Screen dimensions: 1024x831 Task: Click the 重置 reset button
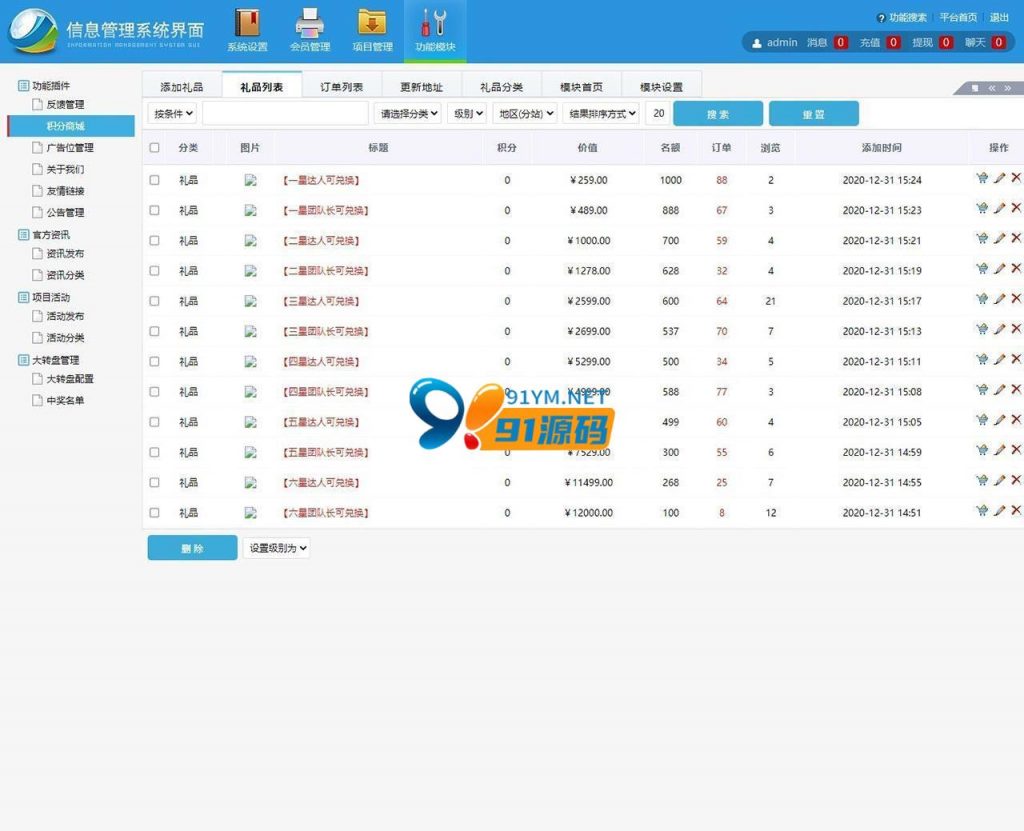click(814, 114)
